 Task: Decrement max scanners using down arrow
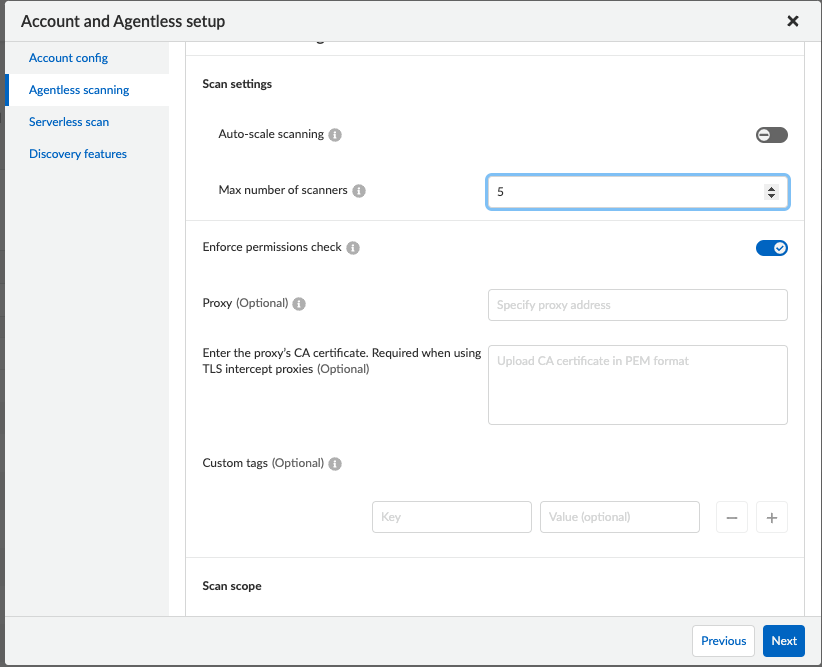[771, 196]
